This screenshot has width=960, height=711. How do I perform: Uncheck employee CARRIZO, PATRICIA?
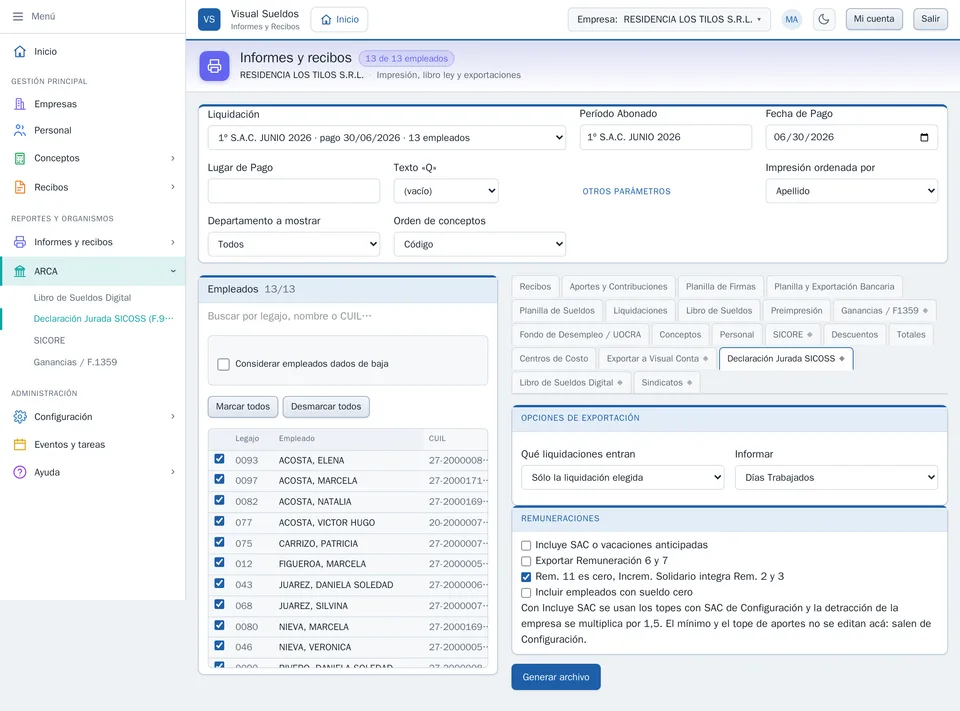219,542
